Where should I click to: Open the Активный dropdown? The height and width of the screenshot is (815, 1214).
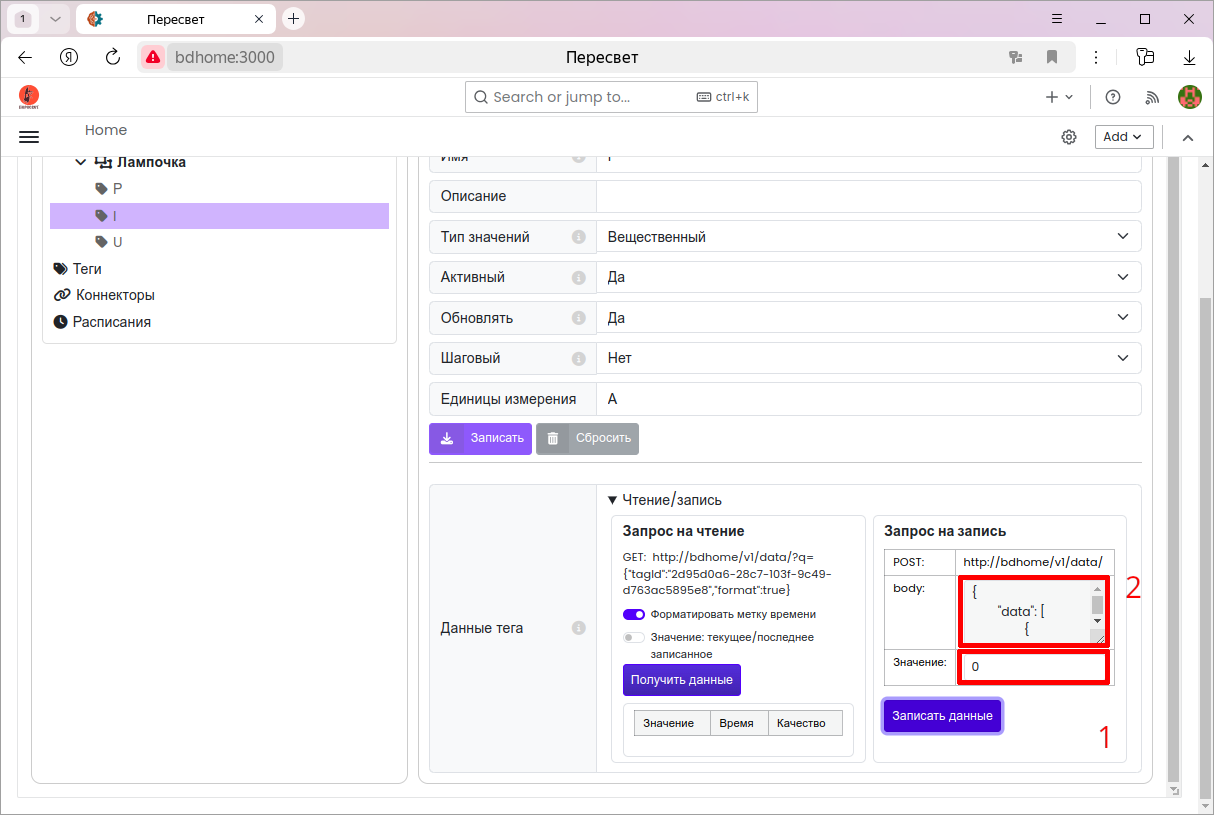point(868,277)
